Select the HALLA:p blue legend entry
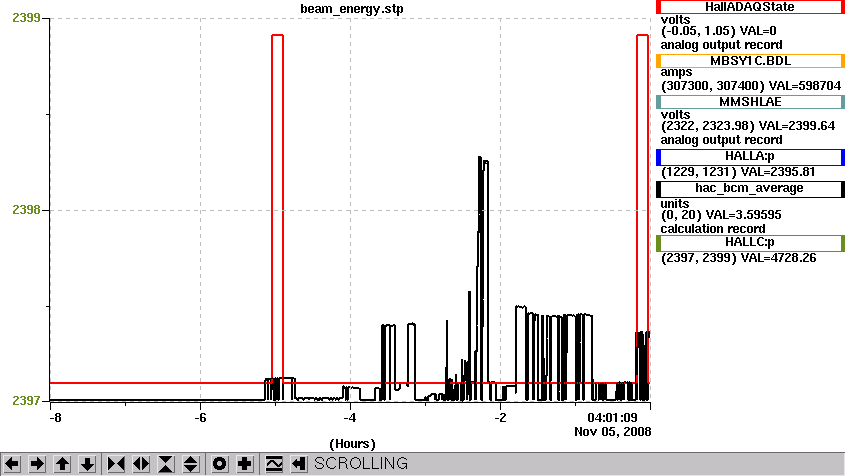This screenshot has height=476, width=845. pos(750,157)
